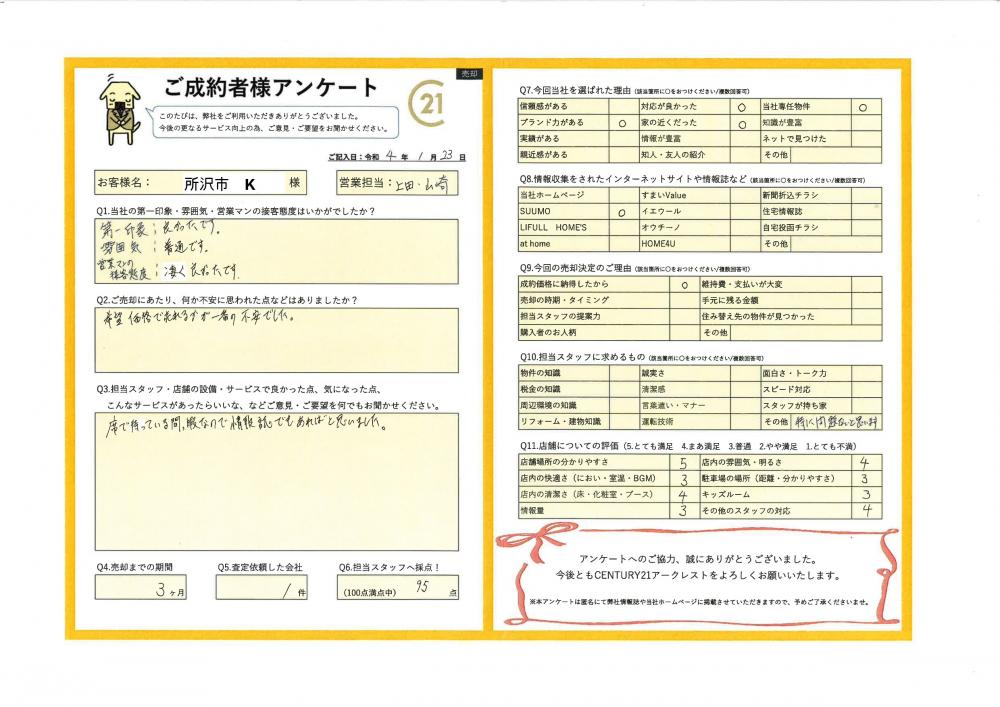Click inside the Q3 answer box
This screenshot has height=707, width=1000.
tap(276, 482)
